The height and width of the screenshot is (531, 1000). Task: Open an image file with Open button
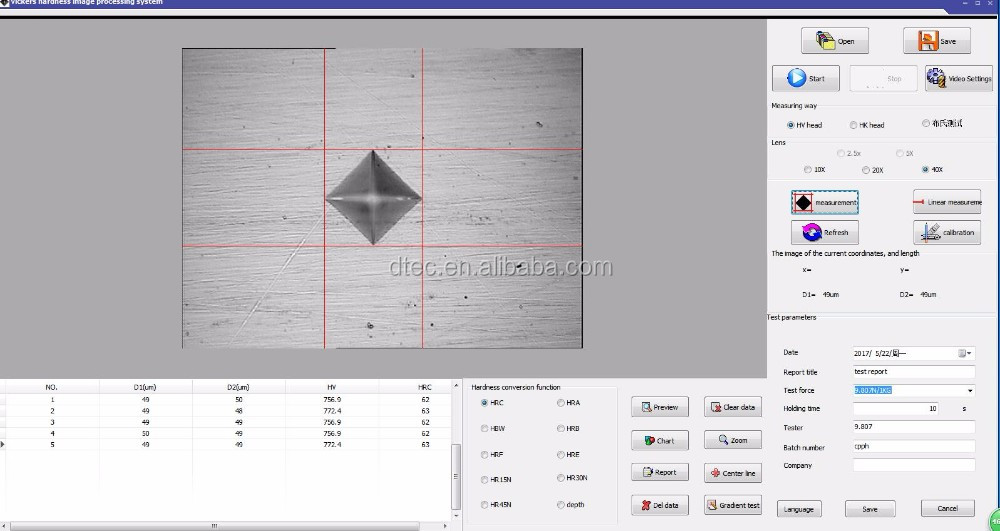pos(834,41)
